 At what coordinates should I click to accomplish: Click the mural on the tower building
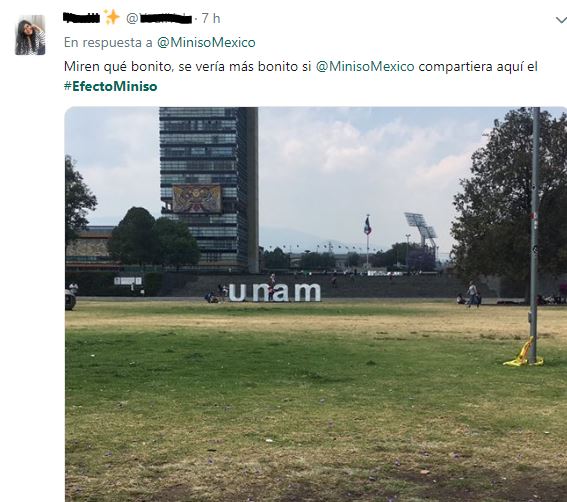[196, 198]
